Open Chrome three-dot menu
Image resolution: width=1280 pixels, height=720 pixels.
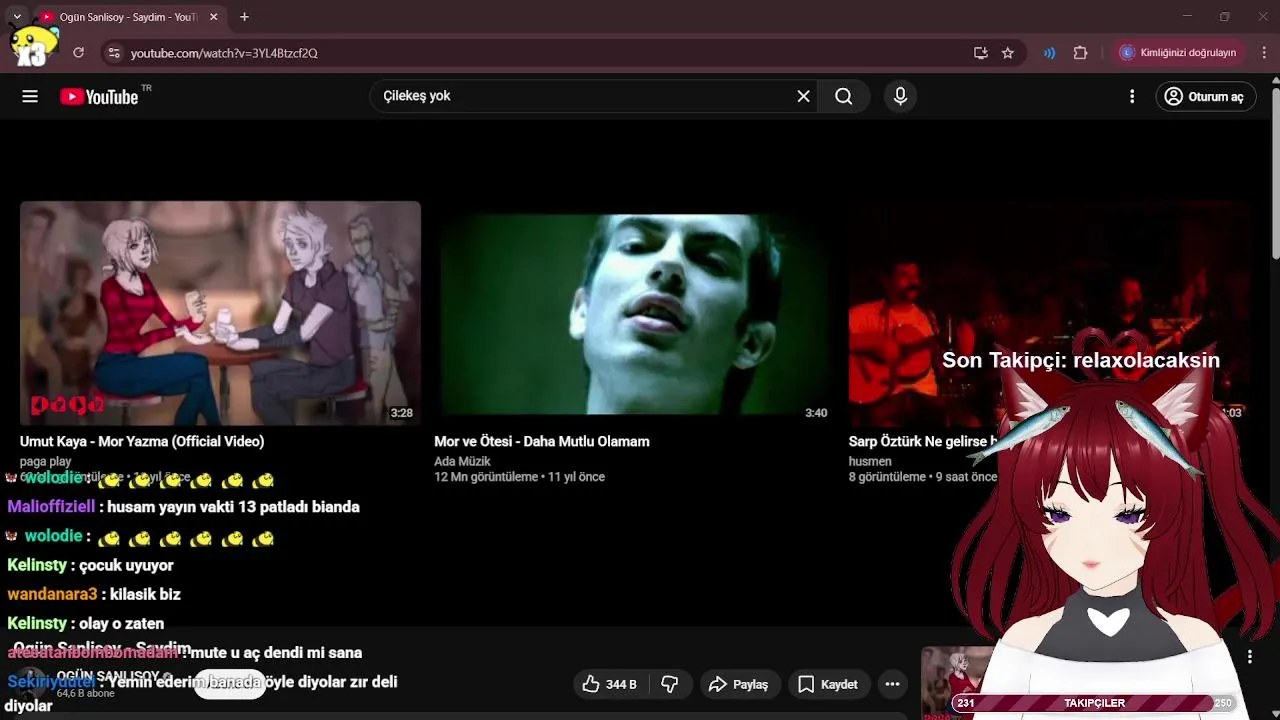1264,53
